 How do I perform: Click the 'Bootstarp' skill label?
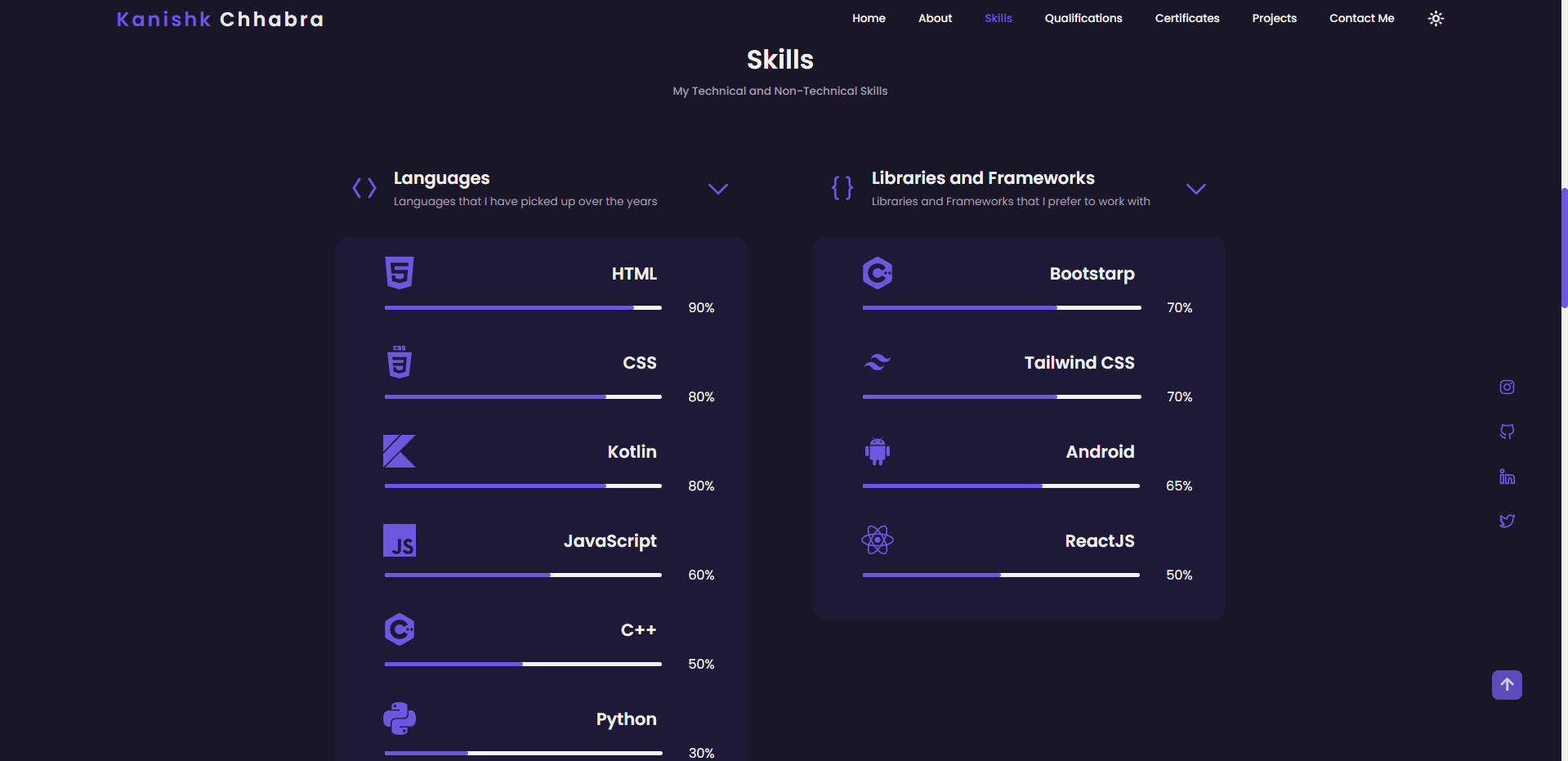tap(1092, 274)
